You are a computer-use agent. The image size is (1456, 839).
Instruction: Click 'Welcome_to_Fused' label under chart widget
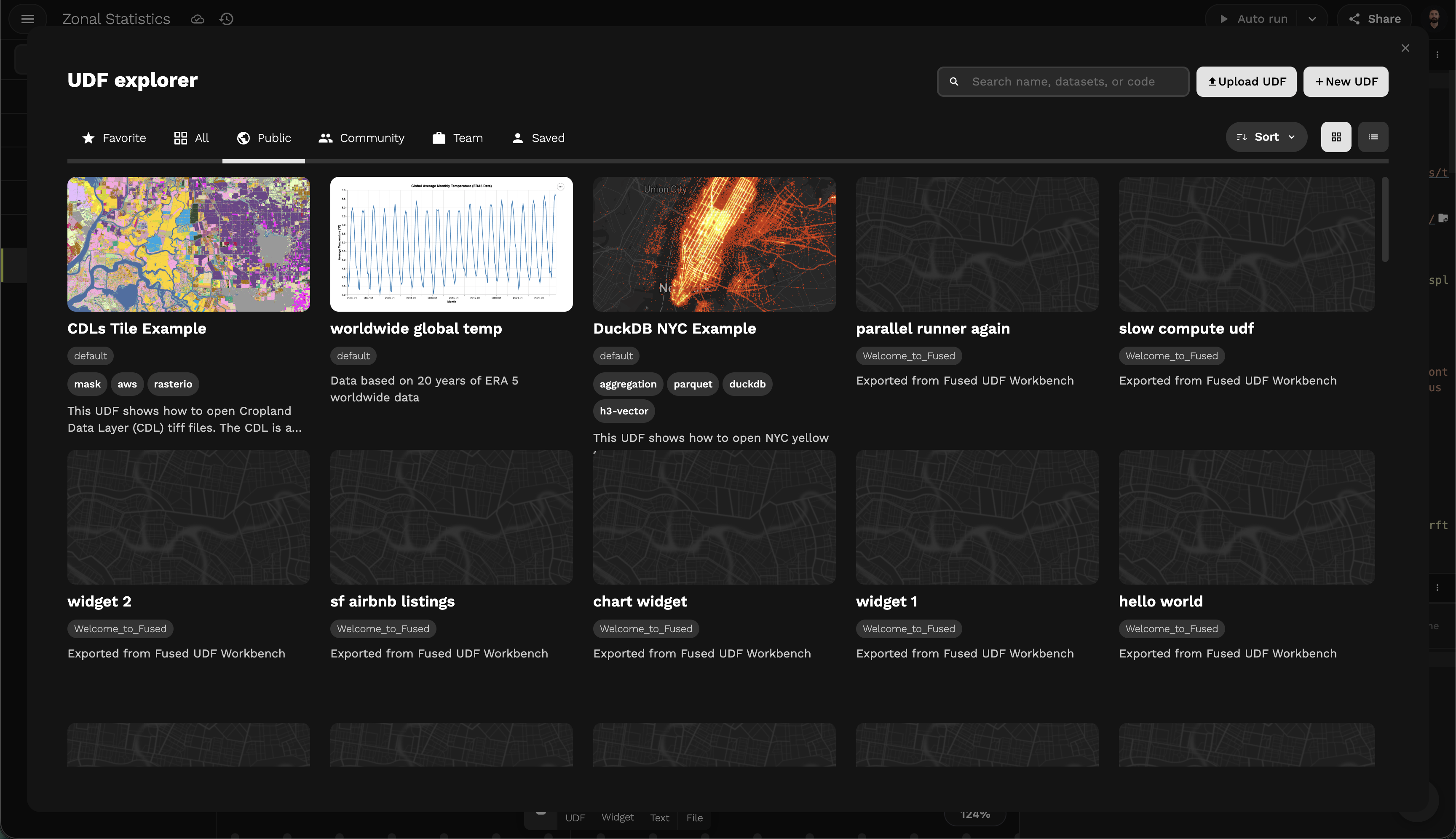pos(646,629)
